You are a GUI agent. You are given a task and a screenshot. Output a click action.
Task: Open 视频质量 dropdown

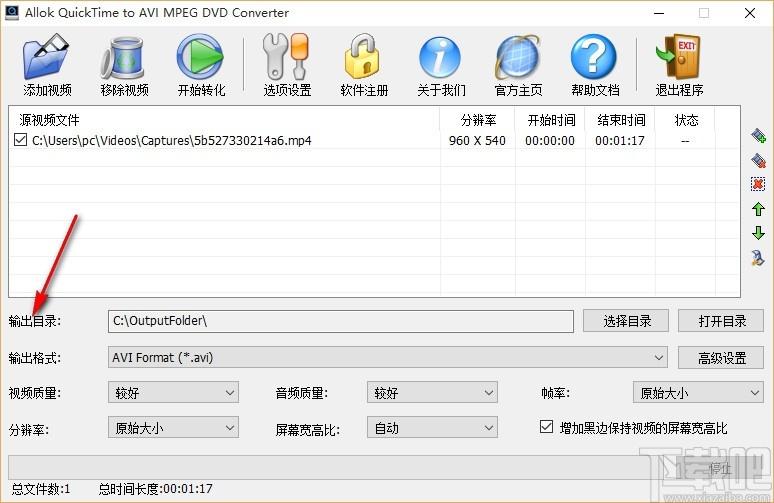click(173, 392)
